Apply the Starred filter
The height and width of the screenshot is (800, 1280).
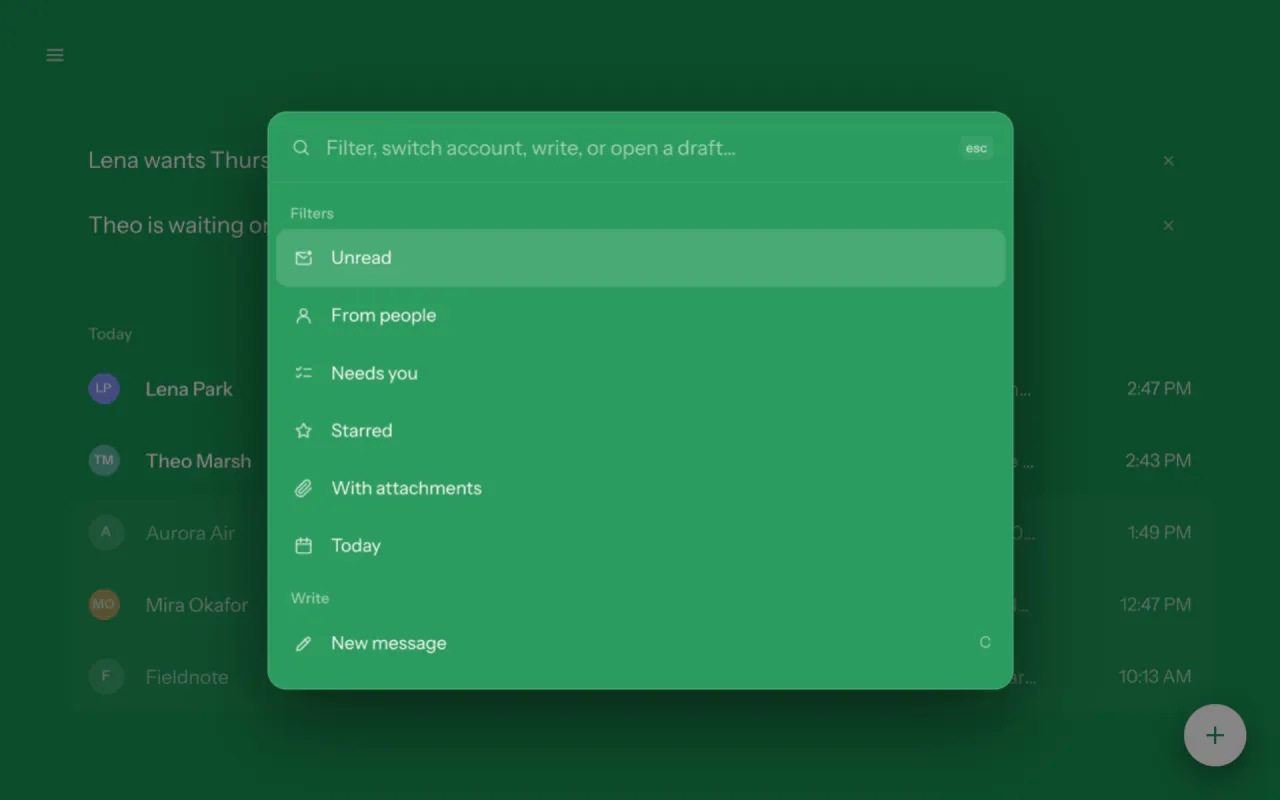[x=640, y=430]
